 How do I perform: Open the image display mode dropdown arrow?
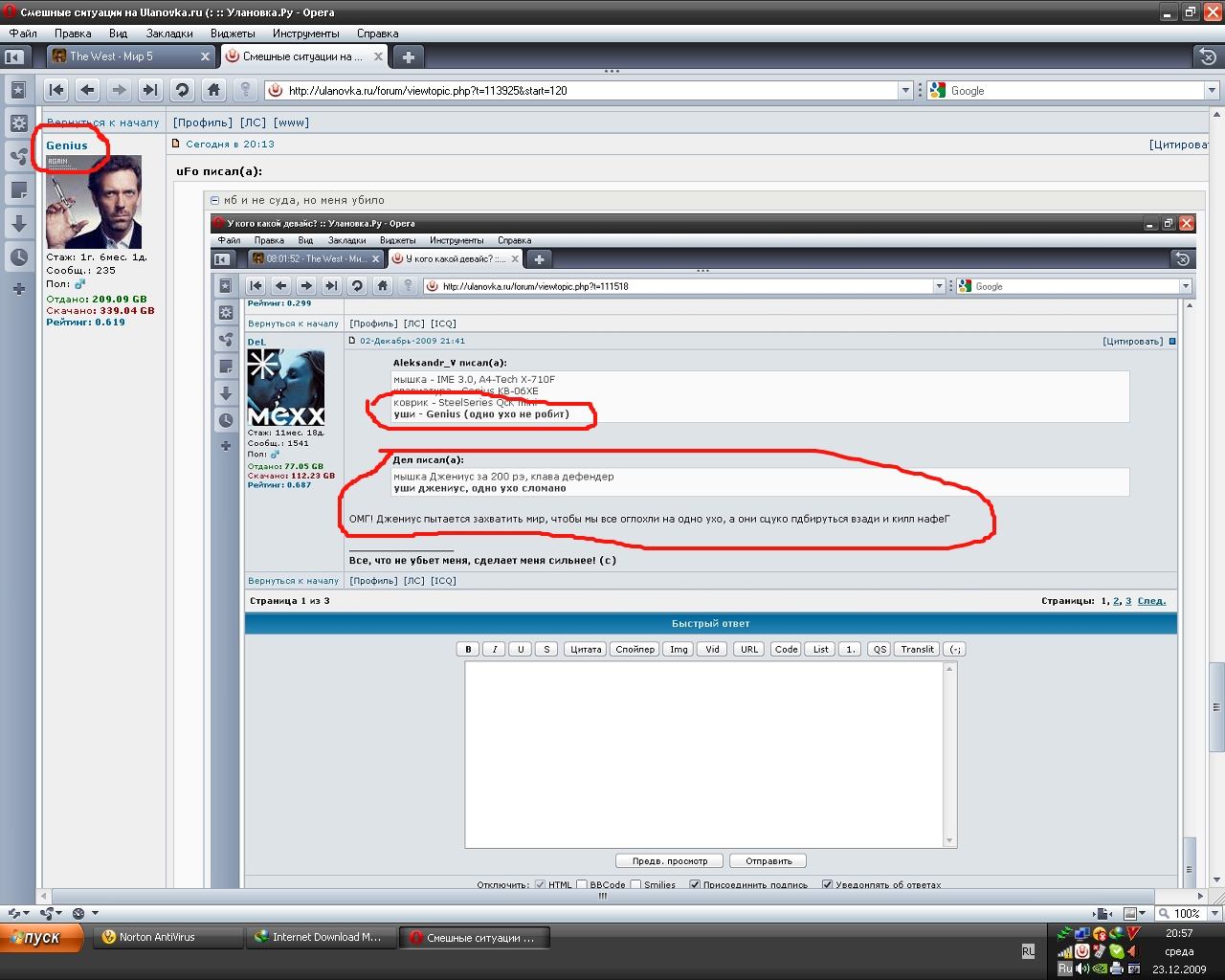tap(1143, 914)
